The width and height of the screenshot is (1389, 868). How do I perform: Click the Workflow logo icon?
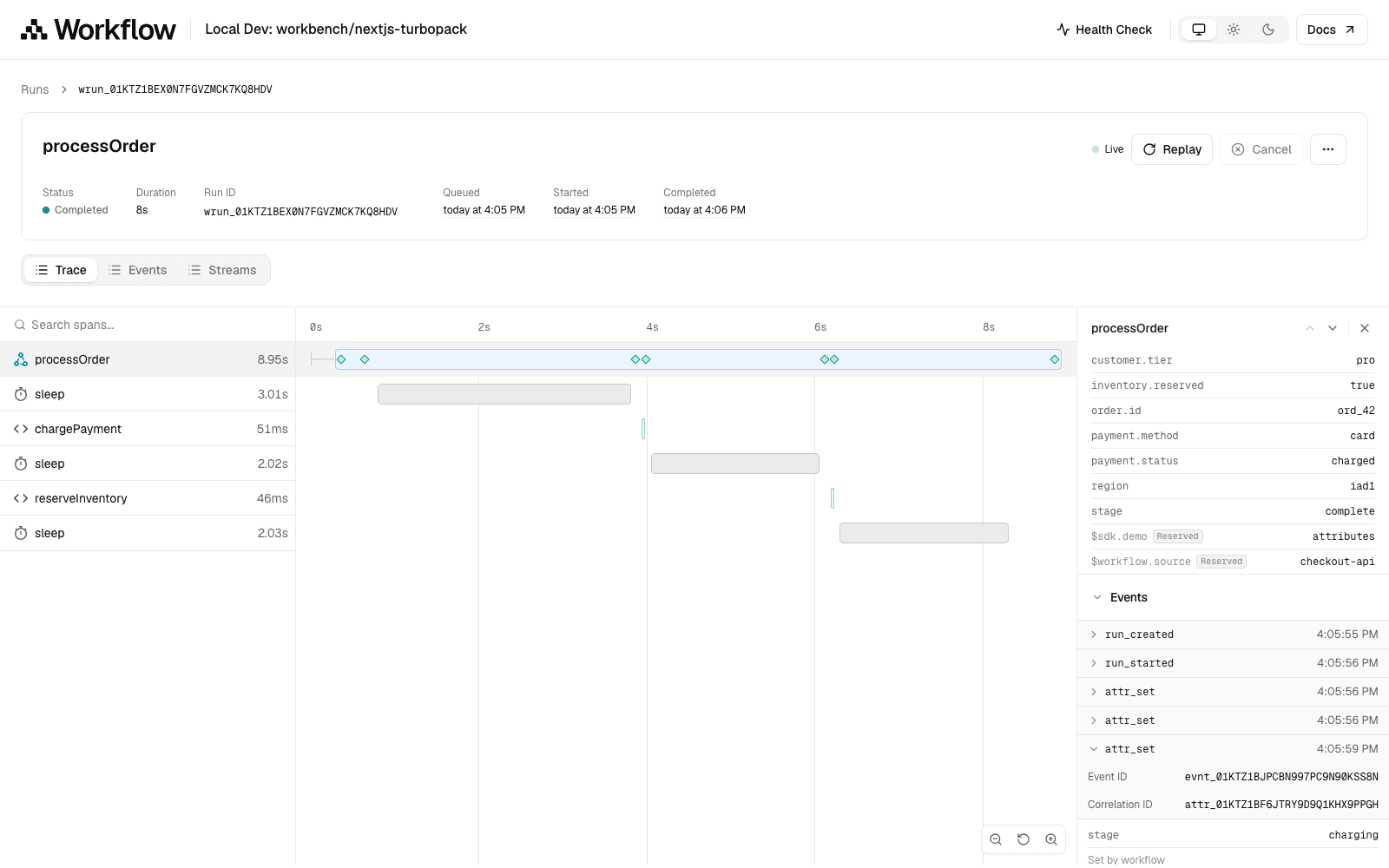click(34, 30)
